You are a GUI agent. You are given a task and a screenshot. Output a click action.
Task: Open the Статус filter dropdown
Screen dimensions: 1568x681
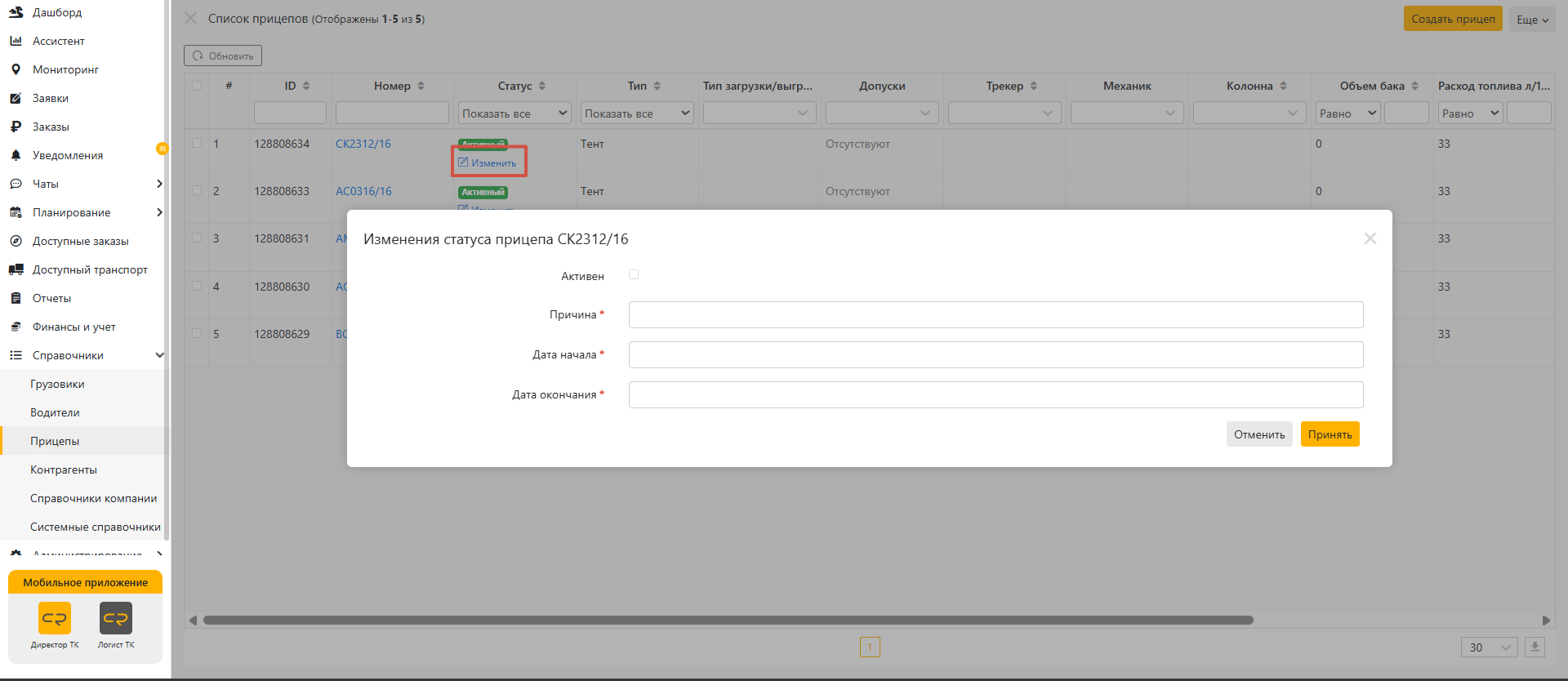click(514, 113)
